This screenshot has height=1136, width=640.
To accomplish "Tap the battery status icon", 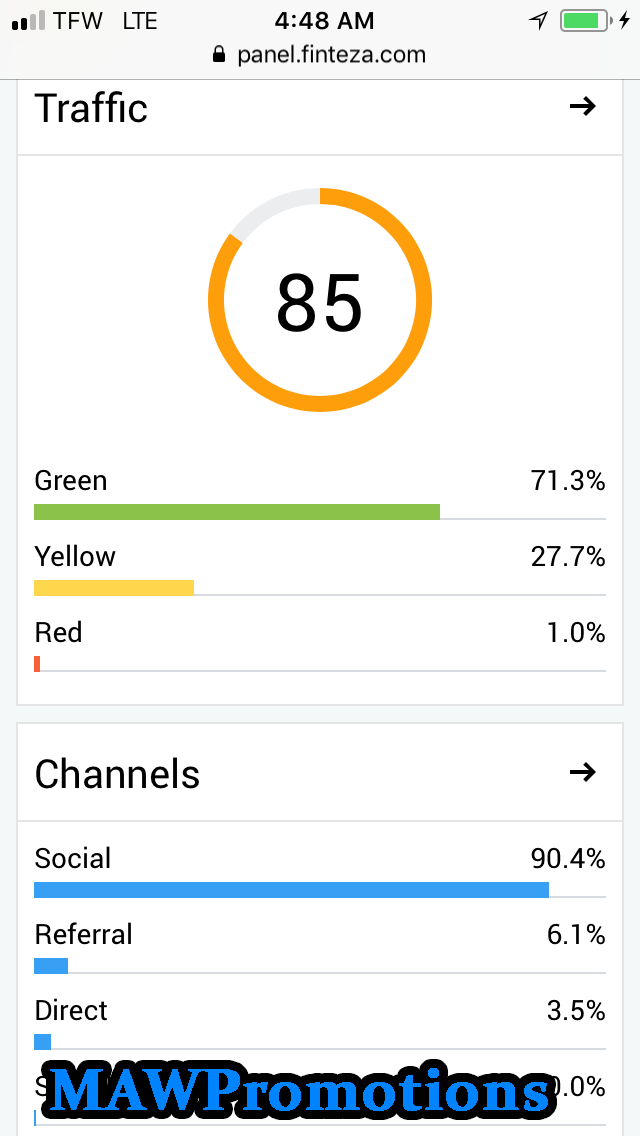I will pos(586,20).
